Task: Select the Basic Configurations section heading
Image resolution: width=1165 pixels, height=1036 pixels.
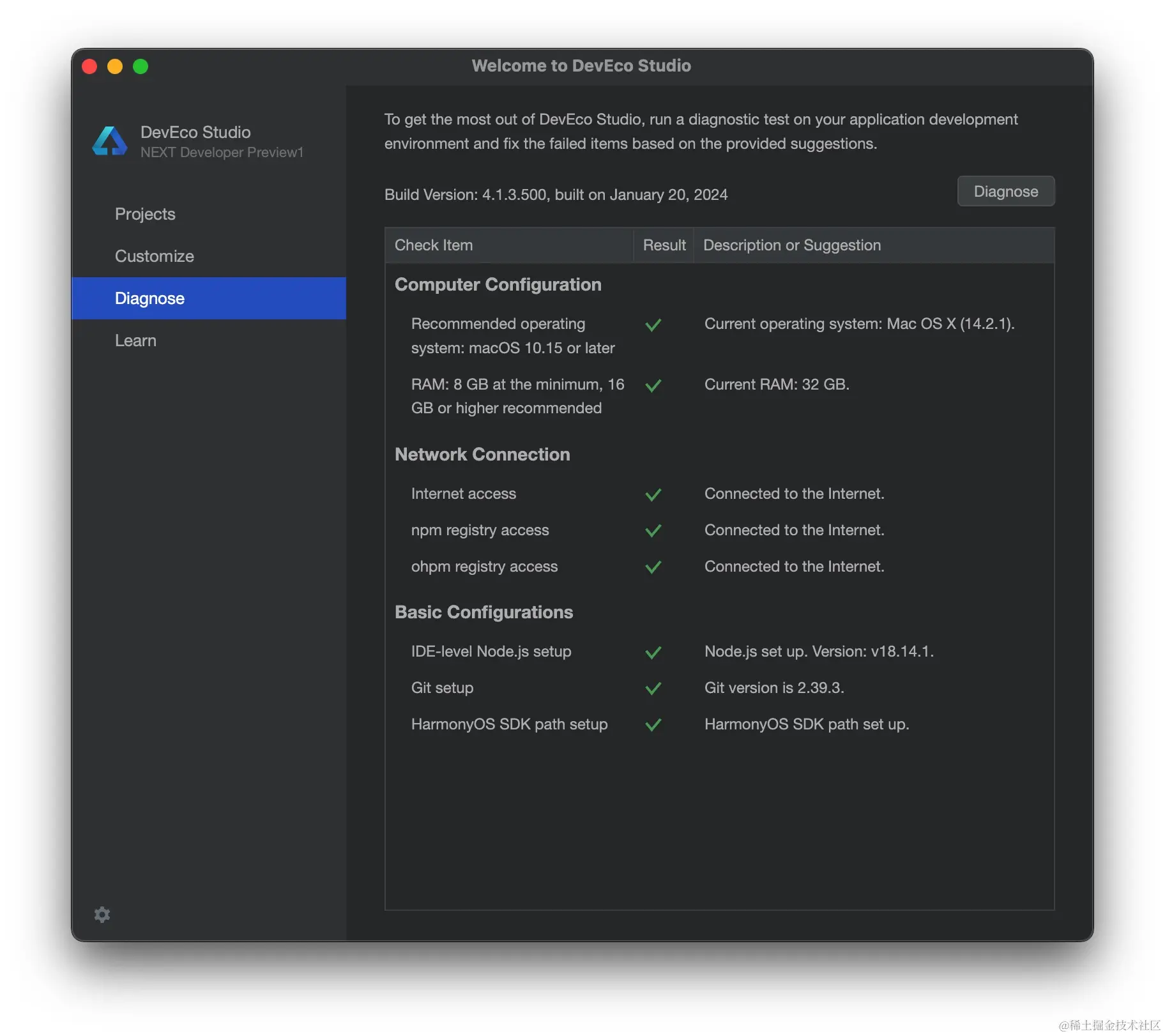Action: pos(484,613)
